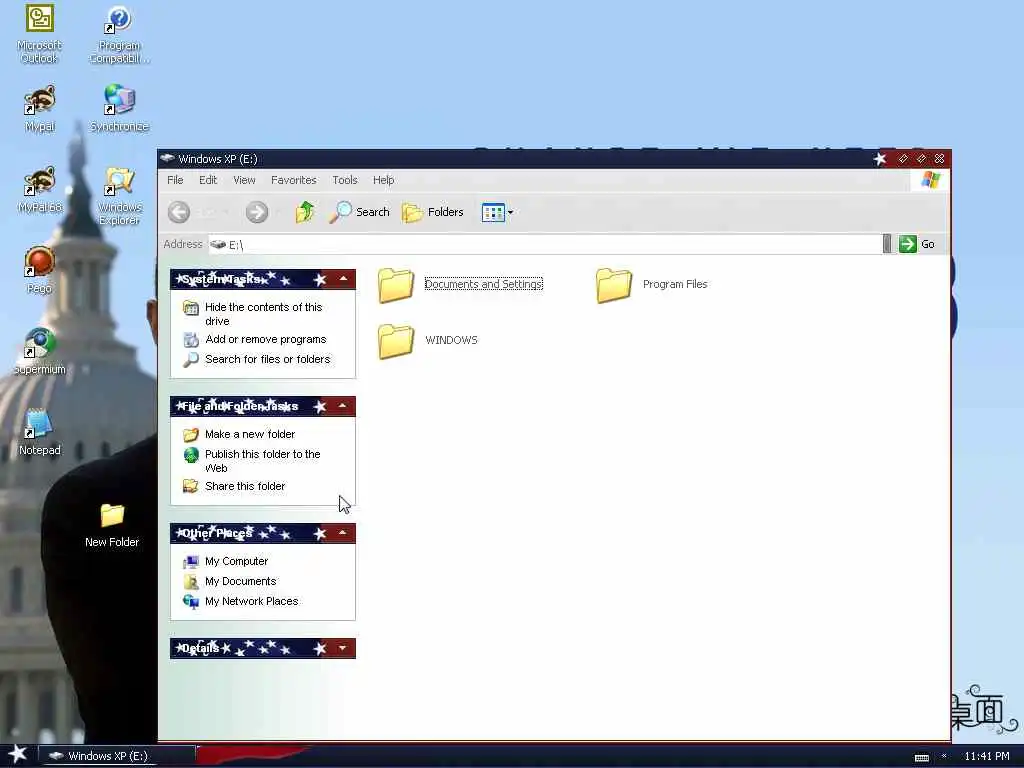Click the star button in window title bar
This screenshot has width=1024, height=768.
coord(880,159)
